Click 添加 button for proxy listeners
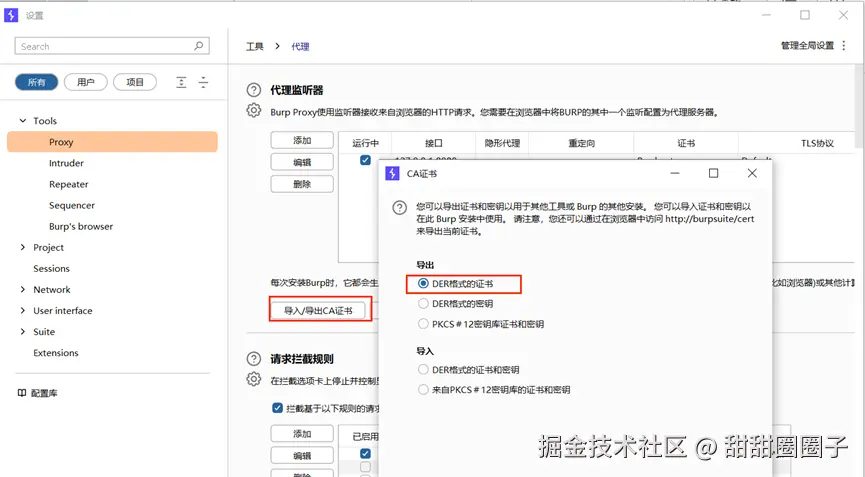The image size is (865, 477). (302, 140)
